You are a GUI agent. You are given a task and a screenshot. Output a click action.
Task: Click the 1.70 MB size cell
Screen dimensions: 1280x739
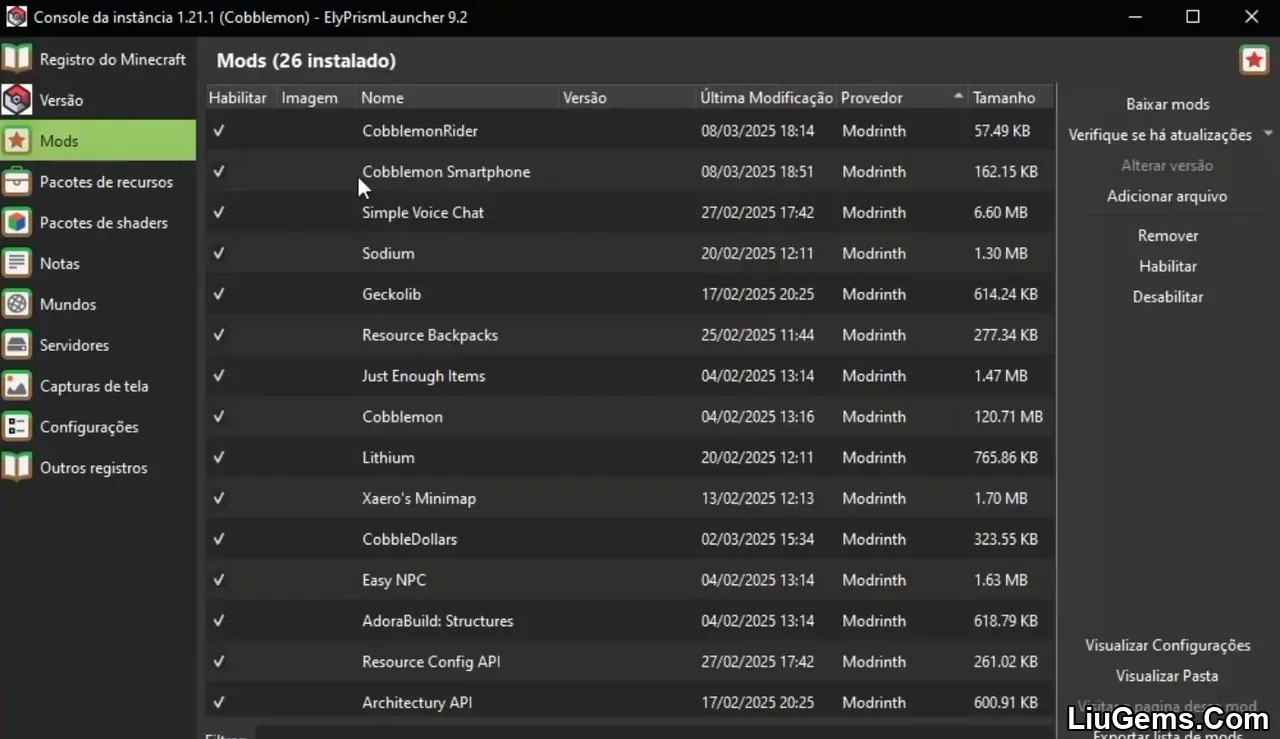1000,498
